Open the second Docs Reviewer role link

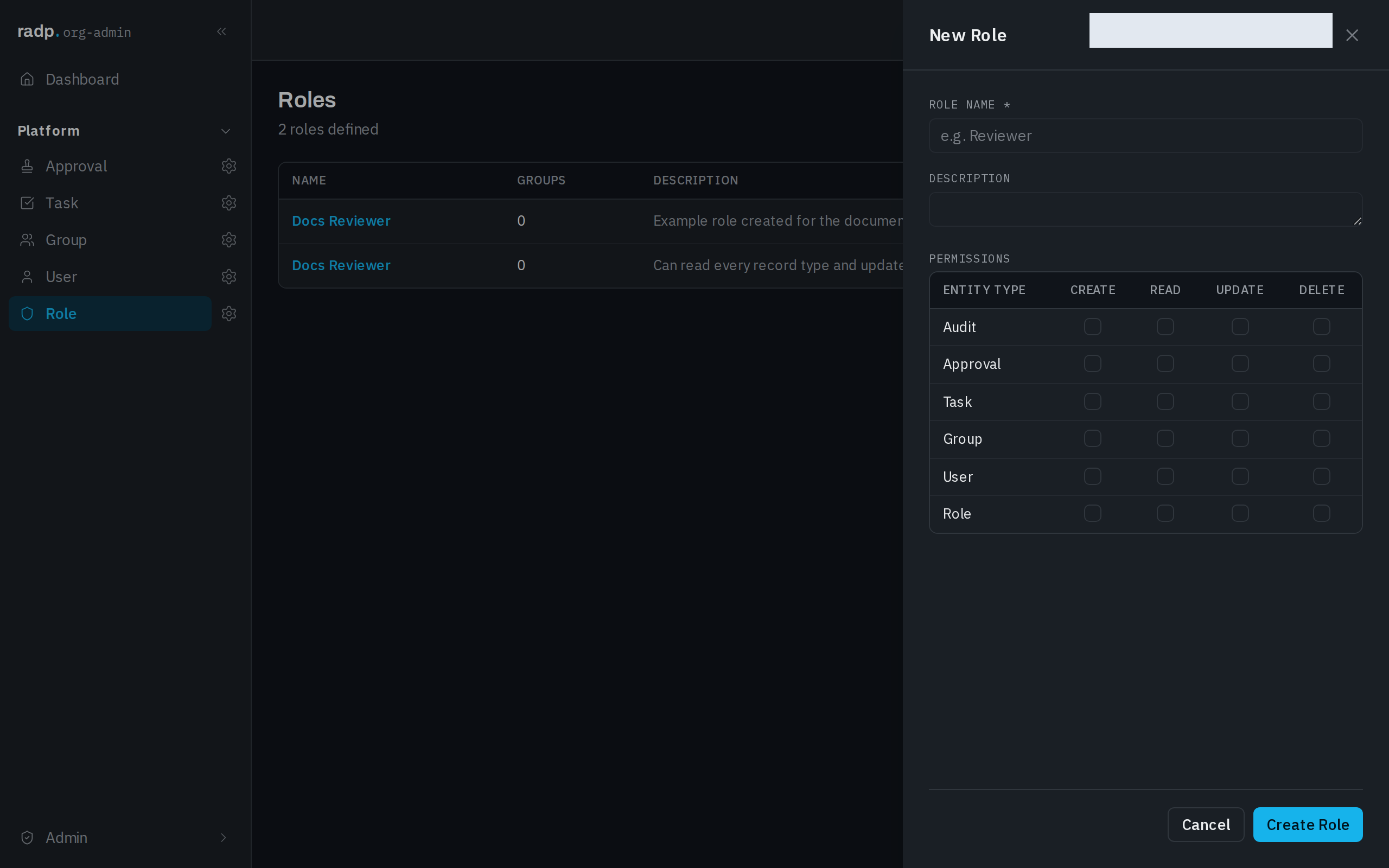click(341, 265)
